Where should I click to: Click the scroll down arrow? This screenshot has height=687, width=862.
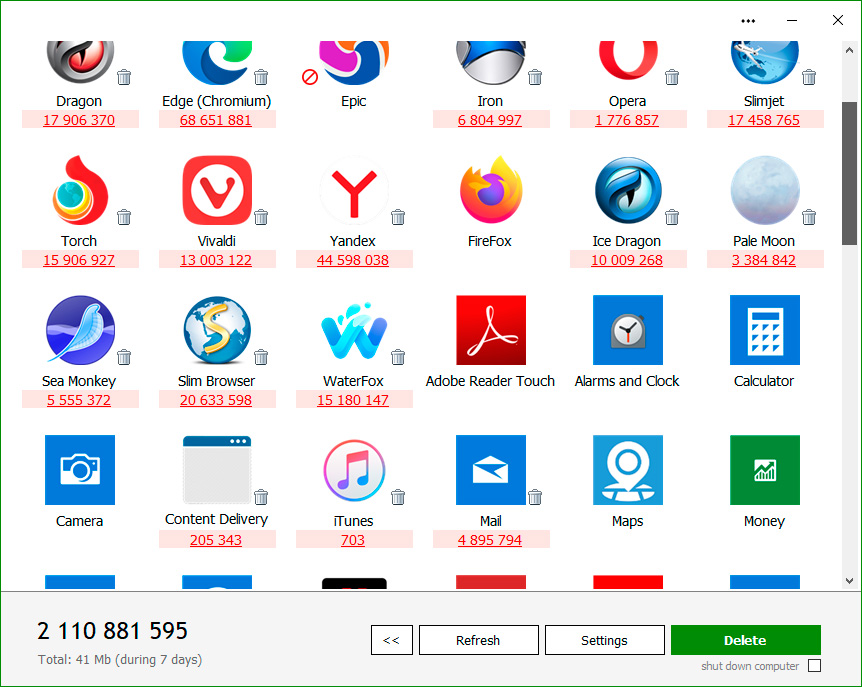850,580
